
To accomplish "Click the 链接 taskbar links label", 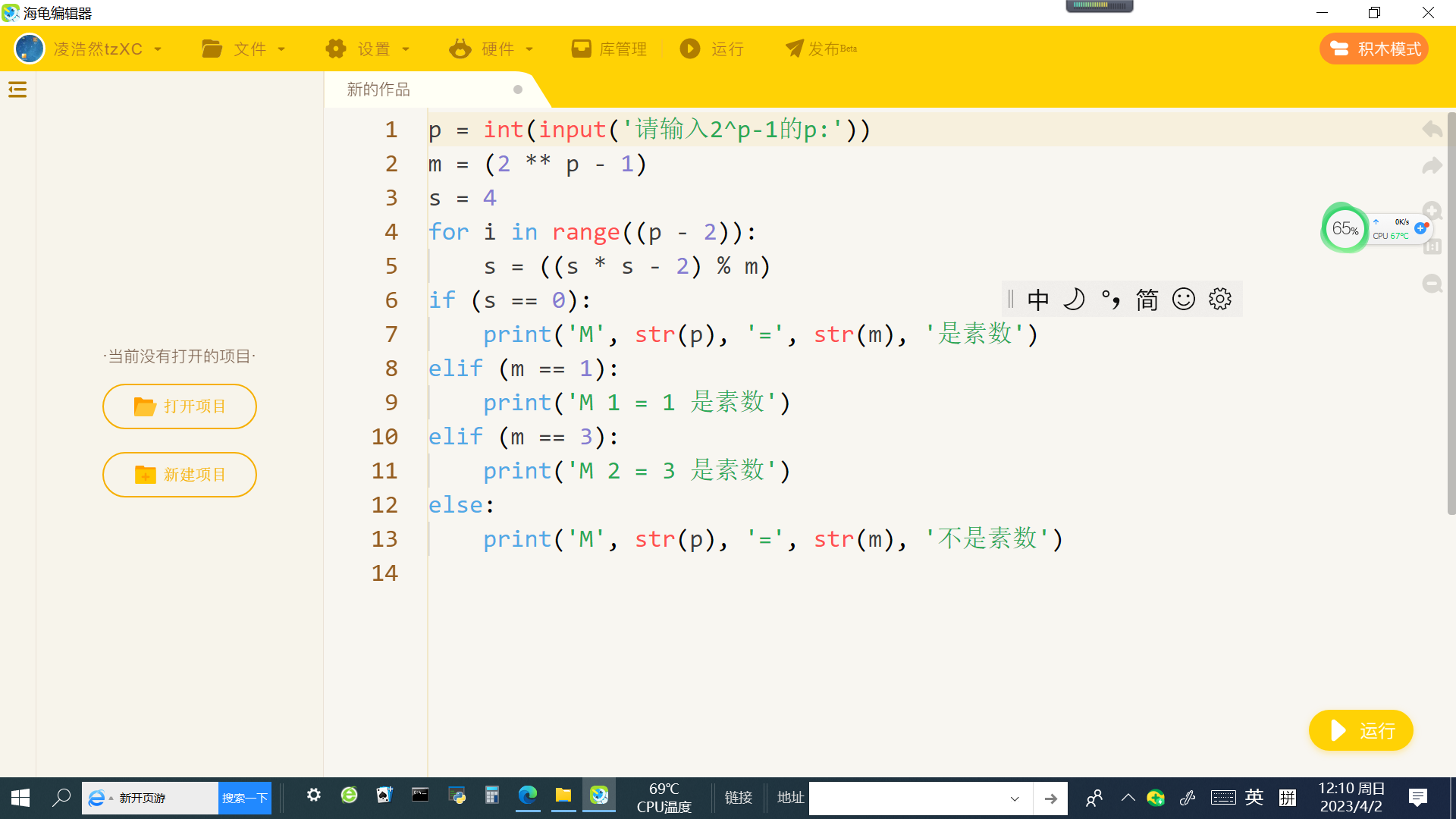I will coord(738,798).
